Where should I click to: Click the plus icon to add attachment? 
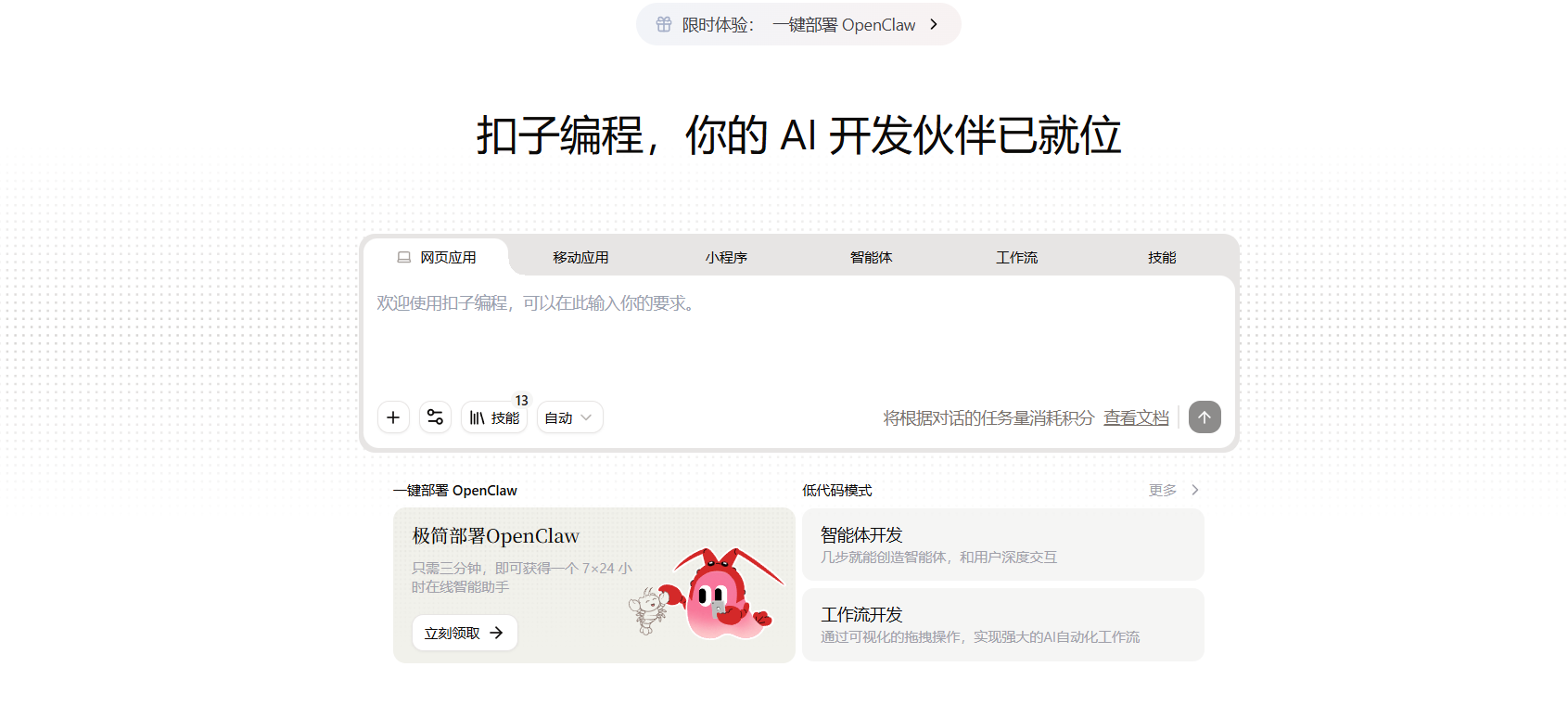click(393, 417)
